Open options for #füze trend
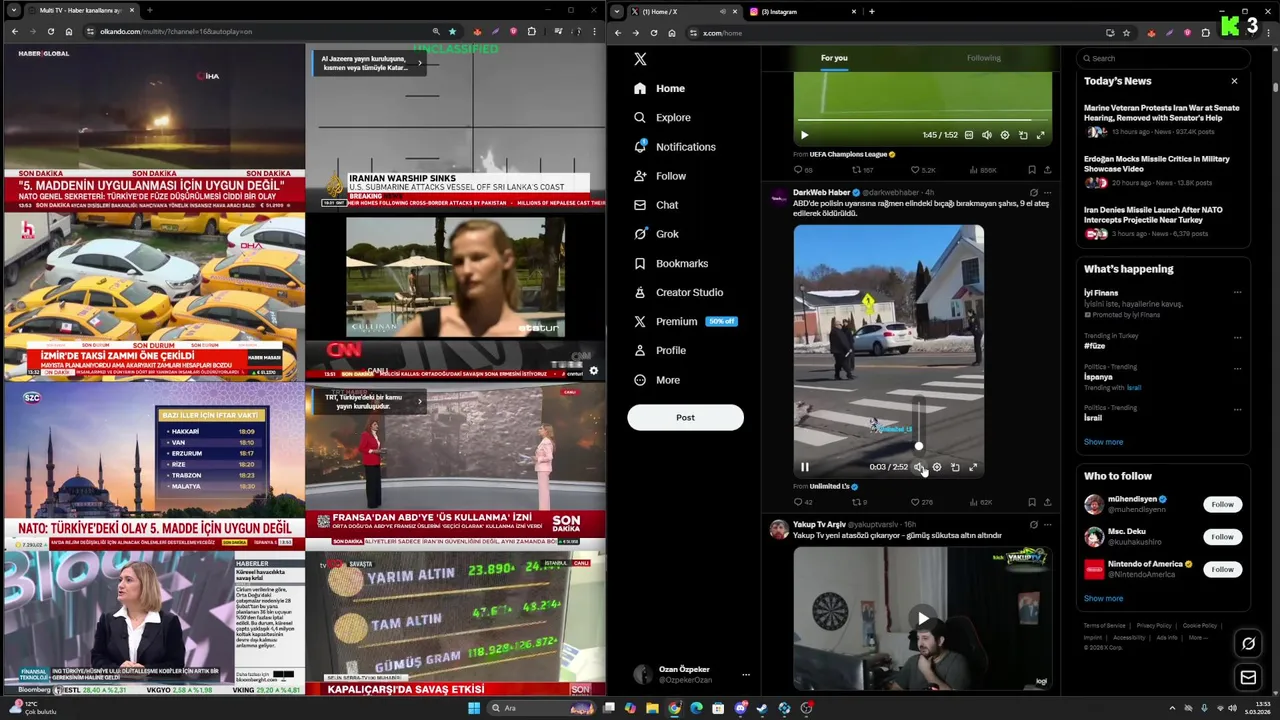The height and width of the screenshot is (720, 1280). pyautogui.click(x=1237, y=337)
